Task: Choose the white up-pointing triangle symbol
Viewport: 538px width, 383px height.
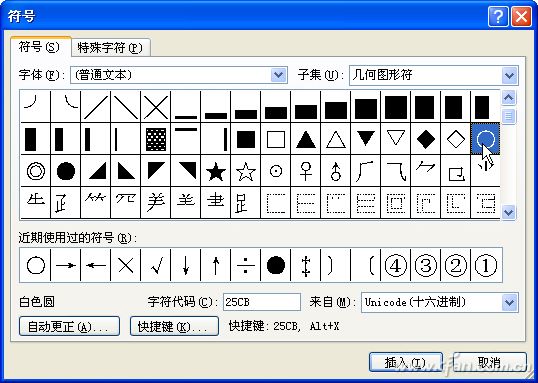Action: 336,139
